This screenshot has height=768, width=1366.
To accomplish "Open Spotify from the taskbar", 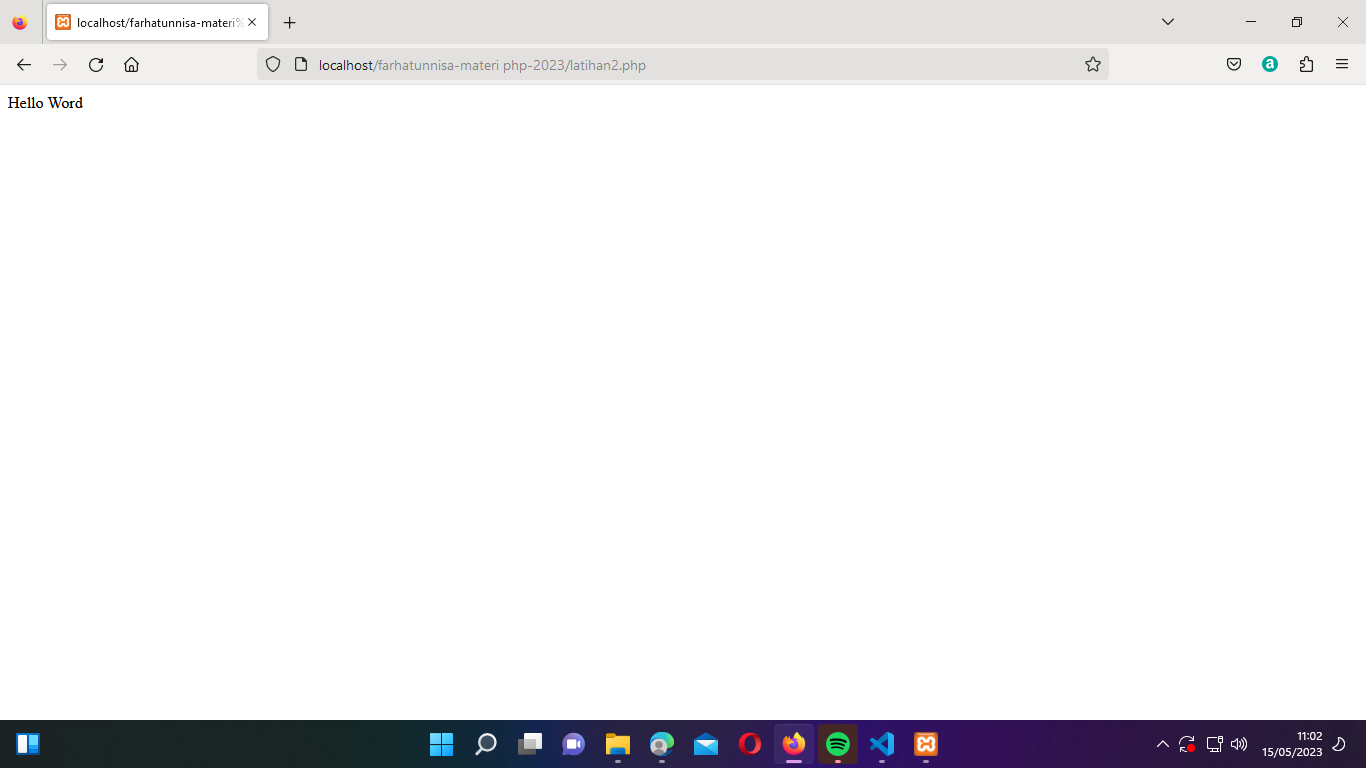I will [838, 744].
